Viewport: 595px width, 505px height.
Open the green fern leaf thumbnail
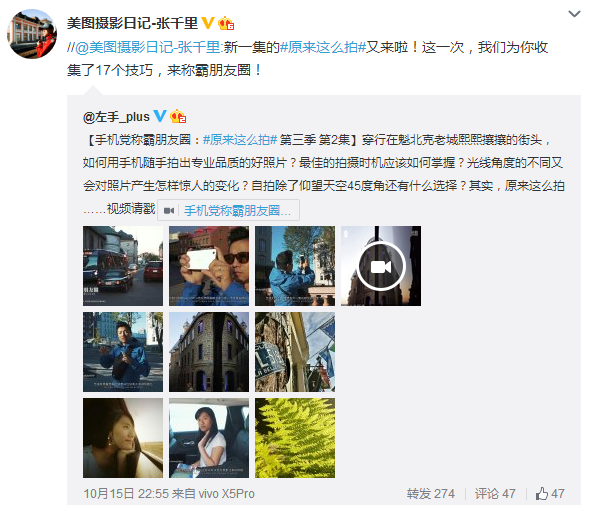[295, 438]
